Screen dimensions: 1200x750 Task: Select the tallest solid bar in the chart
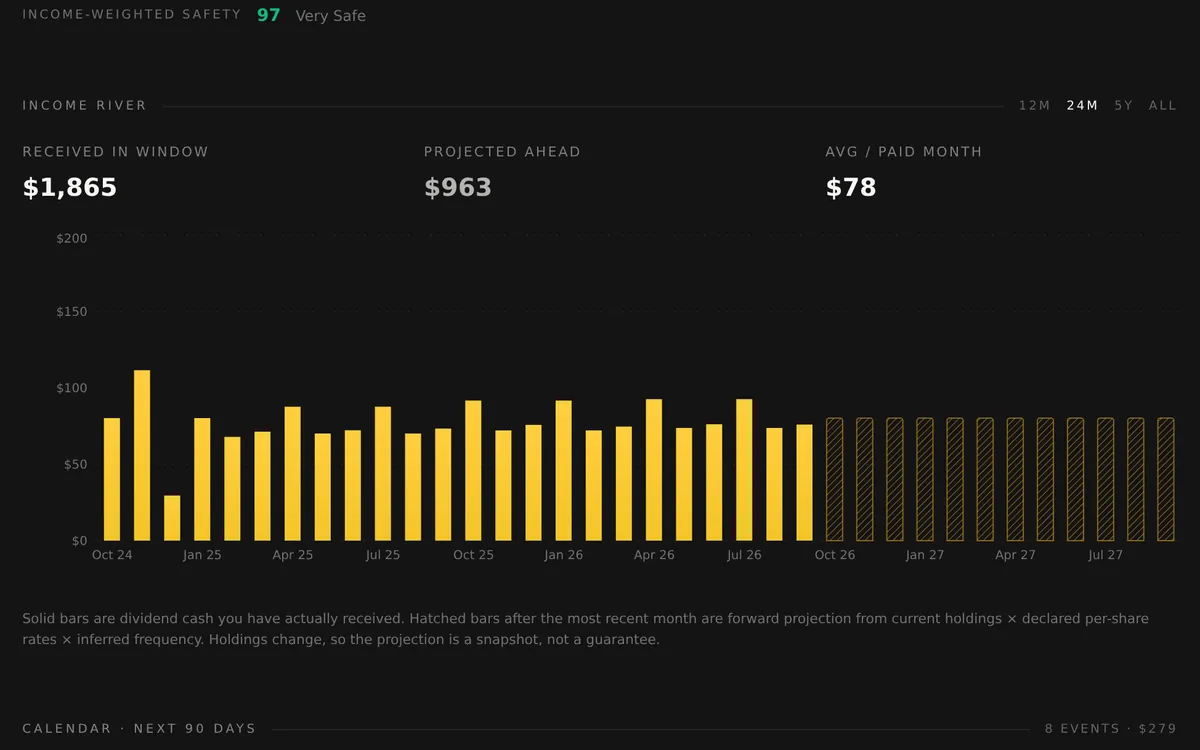[x=142, y=455]
